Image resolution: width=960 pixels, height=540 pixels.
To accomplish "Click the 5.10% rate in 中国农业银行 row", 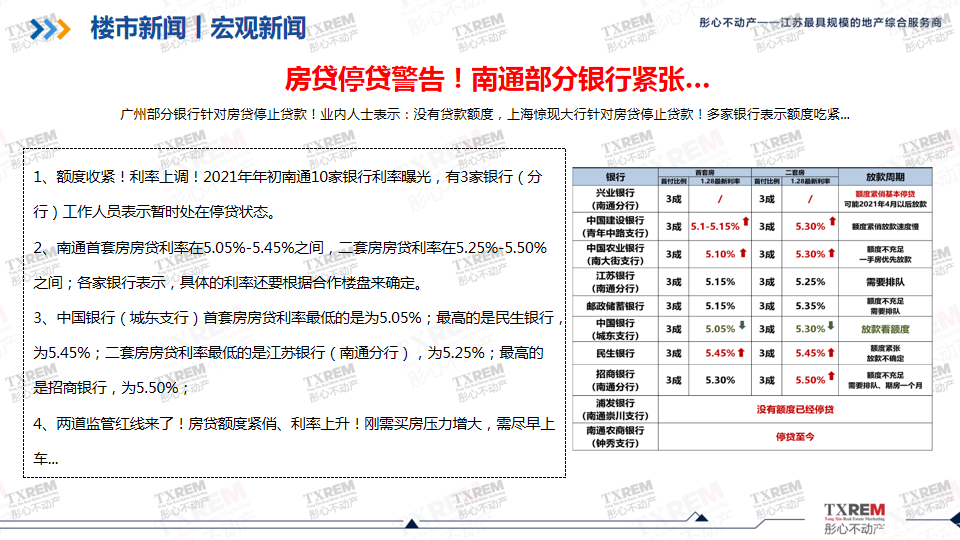I will point(720,254).
